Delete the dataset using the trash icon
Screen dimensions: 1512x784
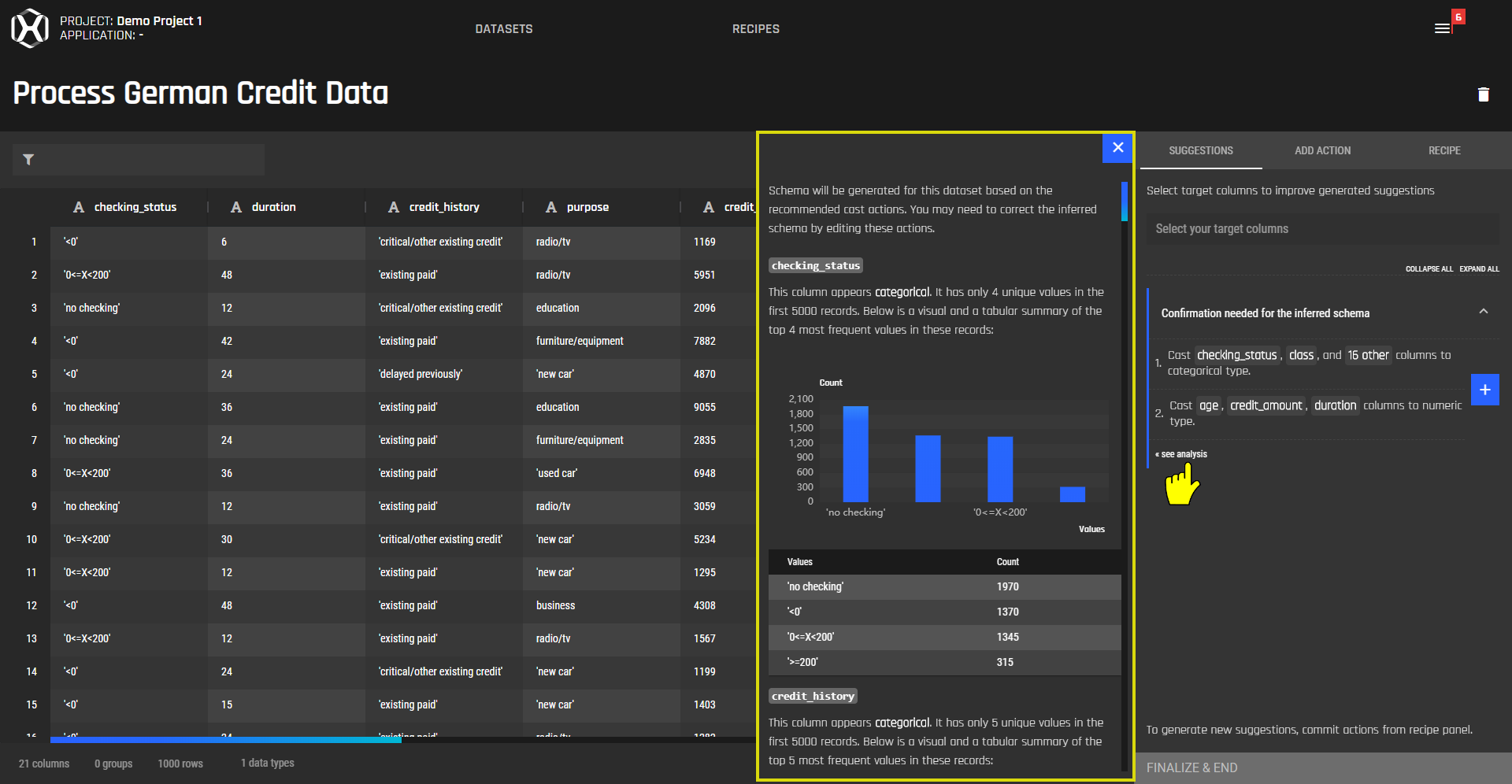pyautogui.click(x=1483, y=94)
